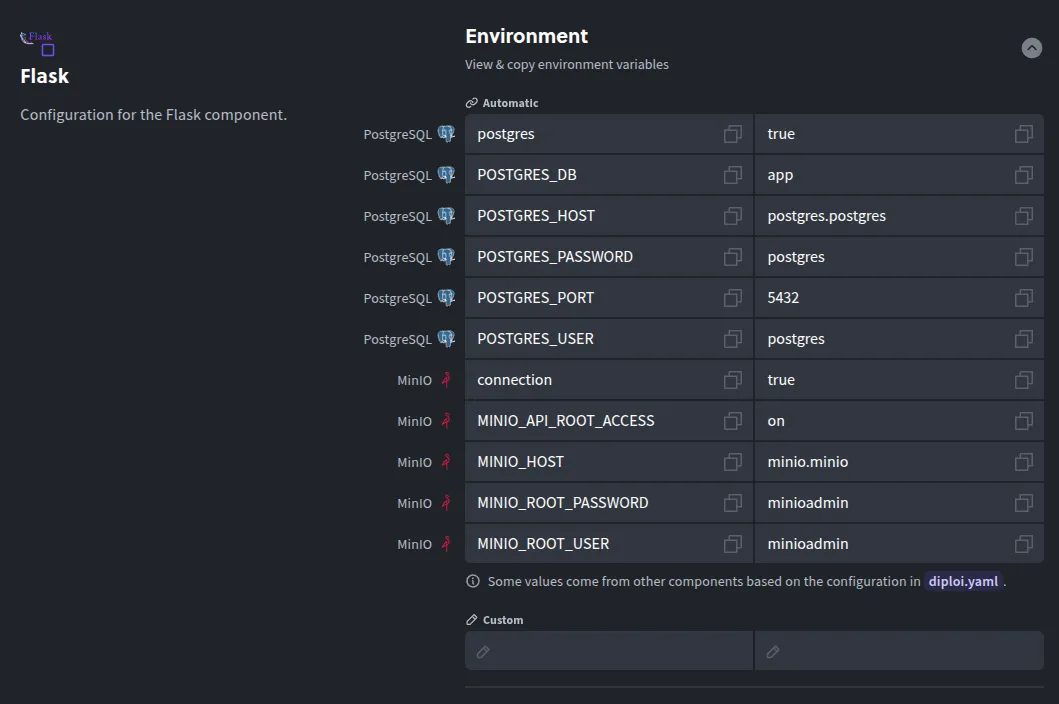Copy the POSTGRES_DB variable name
Screen dimensions: 1059x704
[x=733, y=175]
